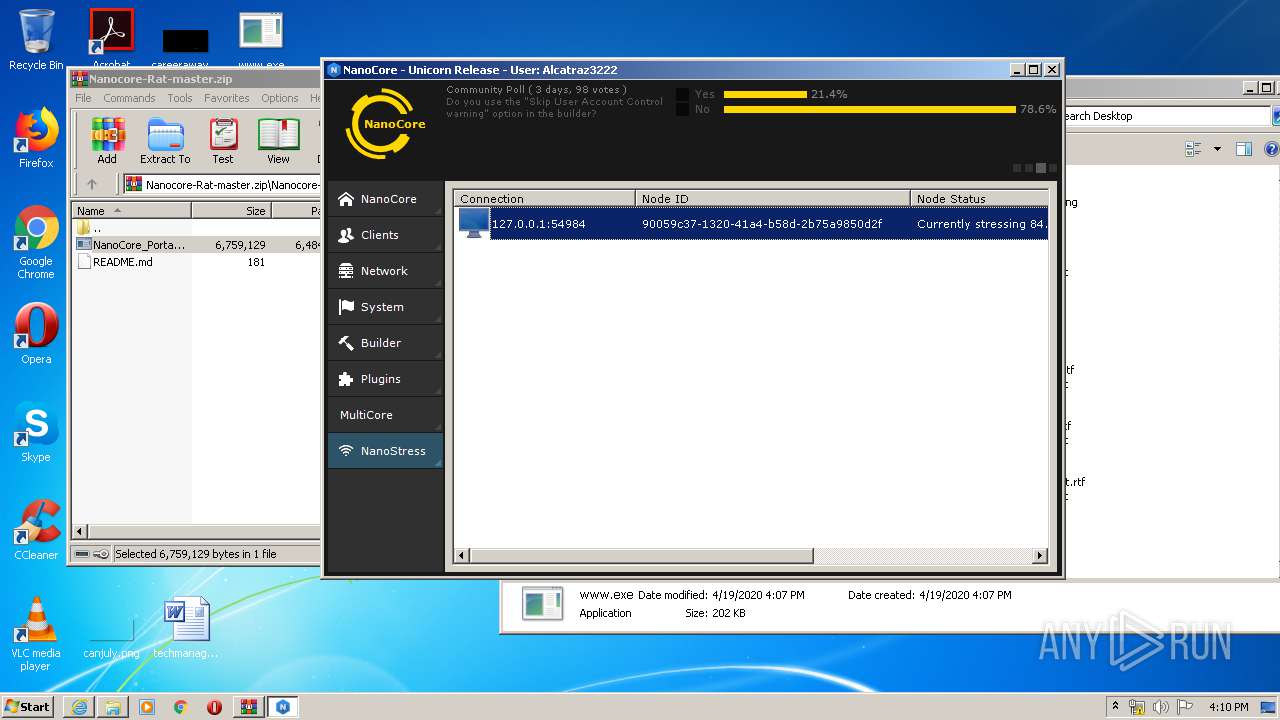Click the right scroll arrow of client list
The image size is (1280, 720).
pyautogui.click(x=1040, y=555)
